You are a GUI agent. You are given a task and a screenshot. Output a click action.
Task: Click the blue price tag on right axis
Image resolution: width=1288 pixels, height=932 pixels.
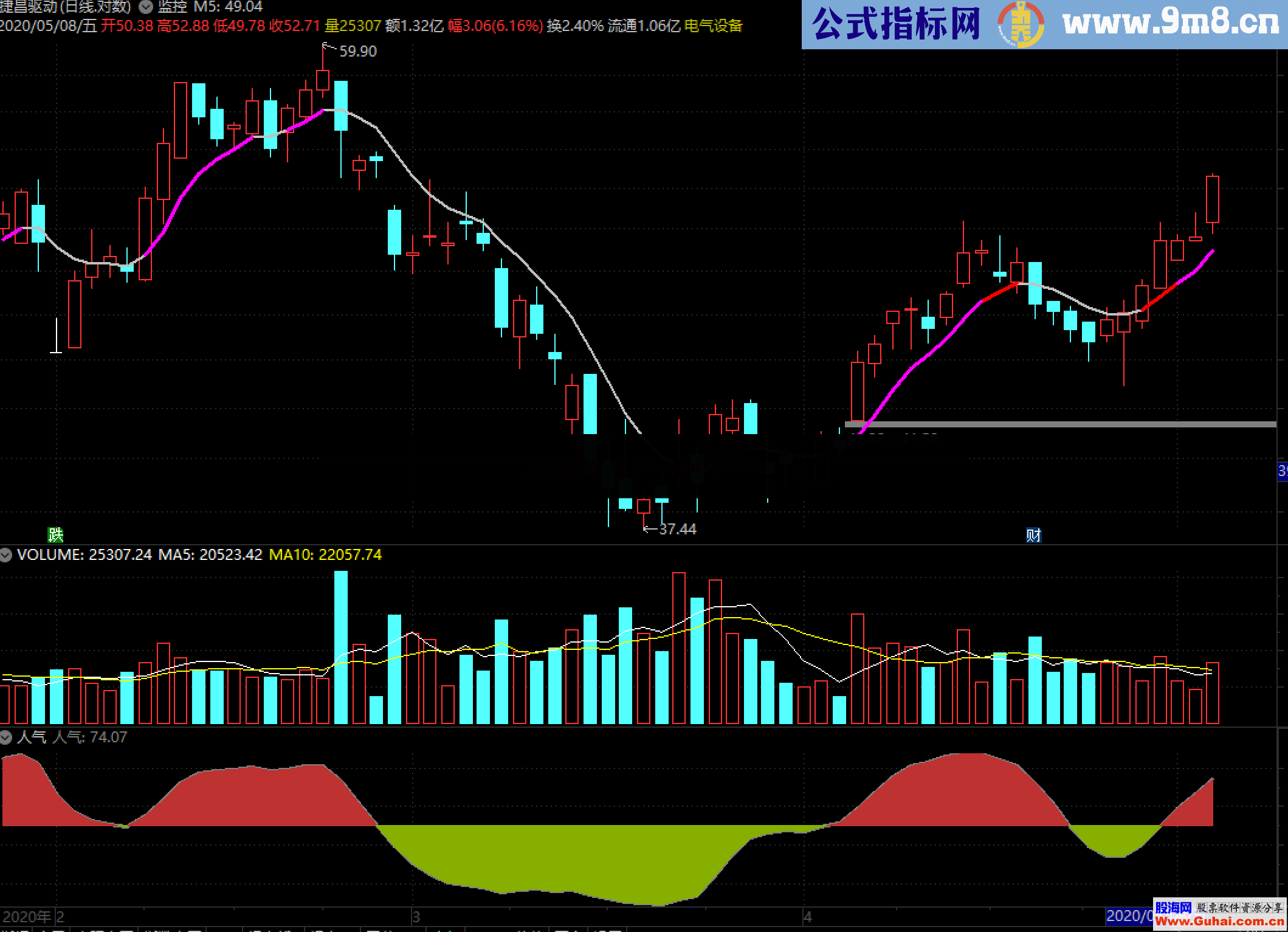(1283, 471)
